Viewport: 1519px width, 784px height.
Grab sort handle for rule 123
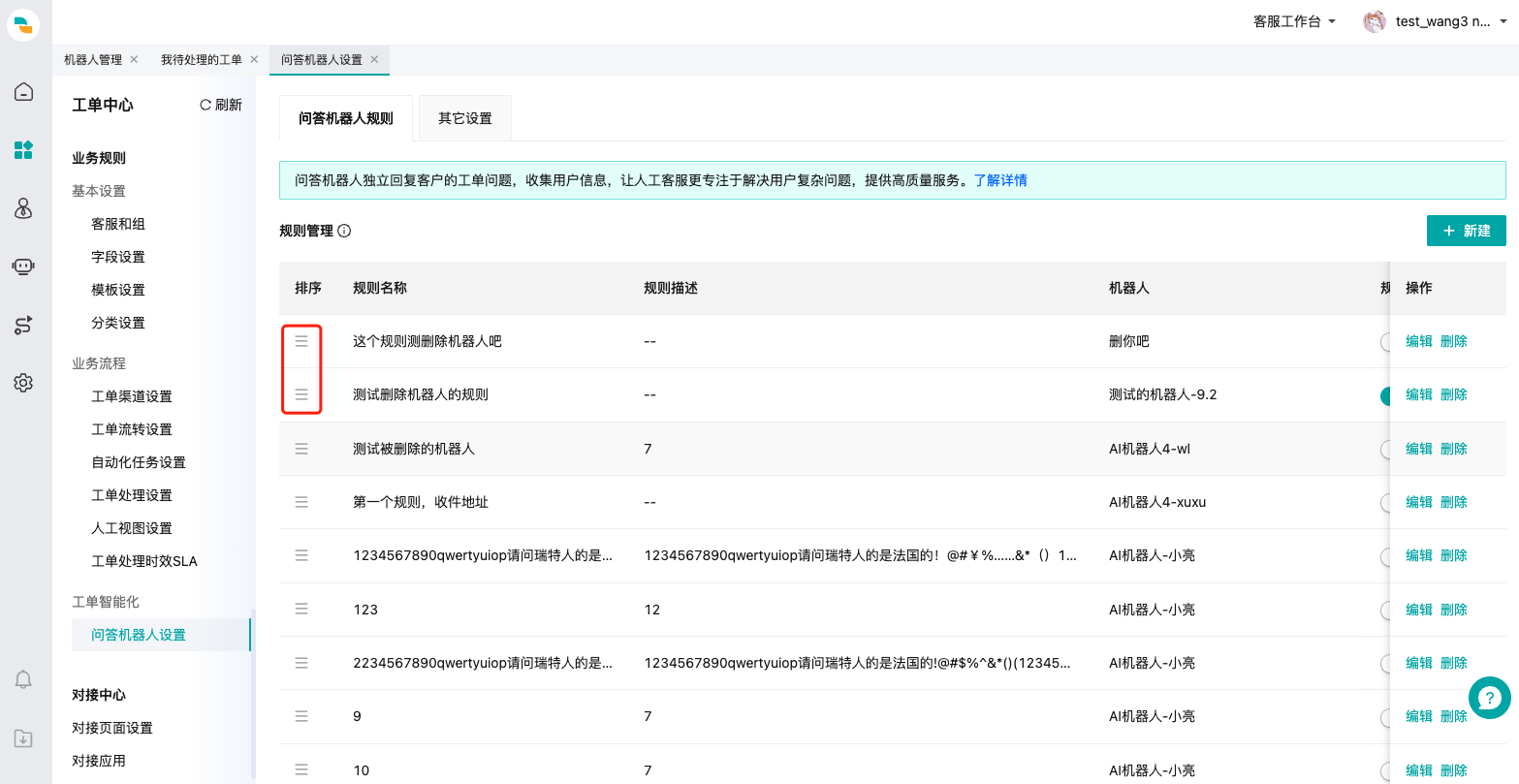tap(301, 610)
